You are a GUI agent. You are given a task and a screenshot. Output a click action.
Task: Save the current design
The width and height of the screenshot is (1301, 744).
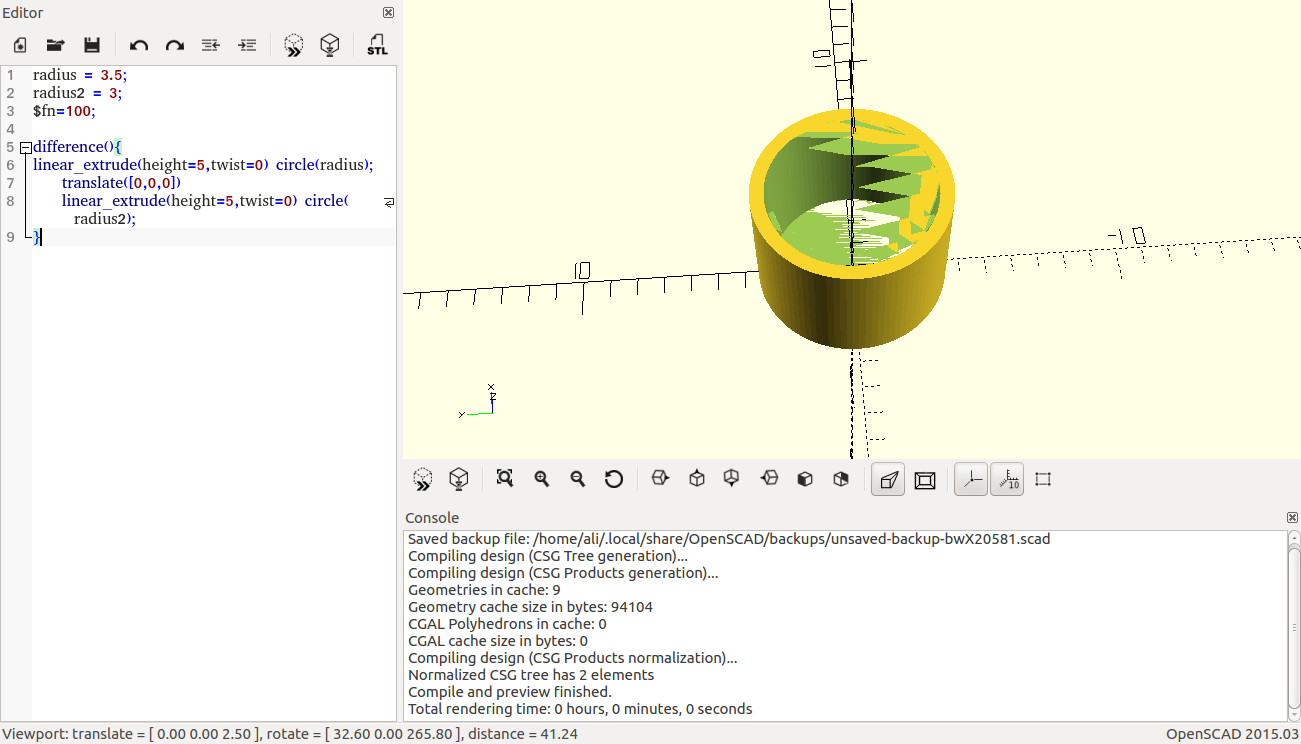(x=91, y=45)
